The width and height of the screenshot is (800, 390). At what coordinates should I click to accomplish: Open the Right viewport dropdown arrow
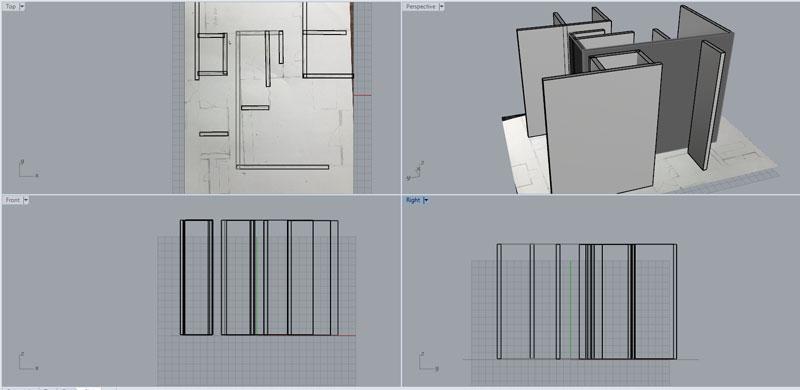click(426, 200)
